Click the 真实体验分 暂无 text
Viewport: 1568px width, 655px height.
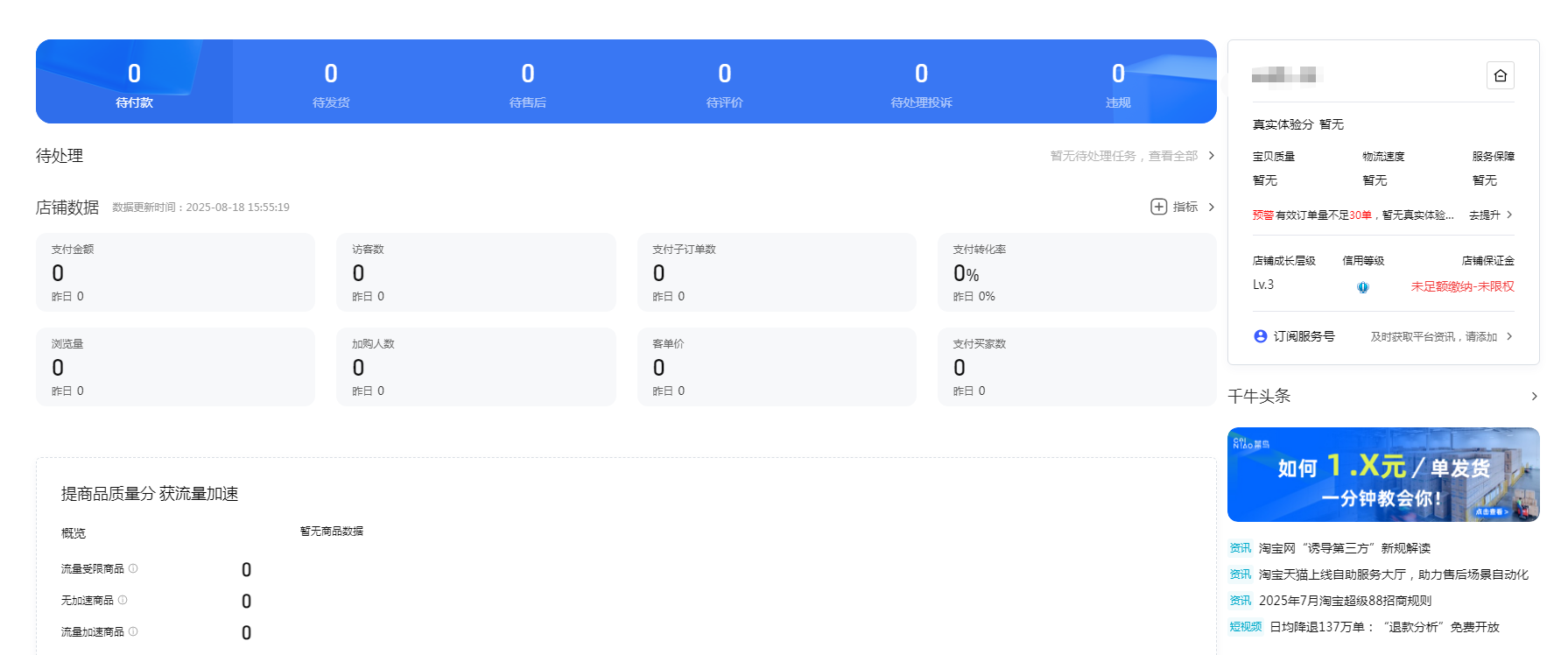coord(1297,124)
